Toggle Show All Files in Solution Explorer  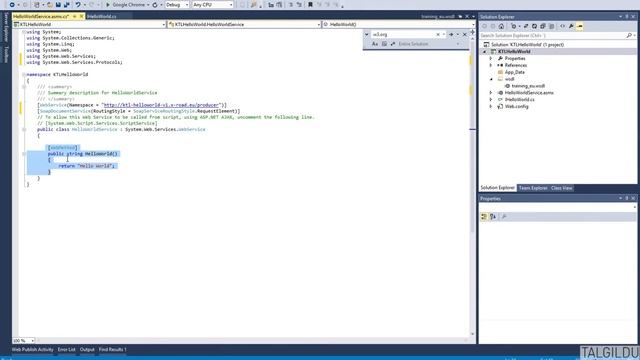click(x=551, y=26)
